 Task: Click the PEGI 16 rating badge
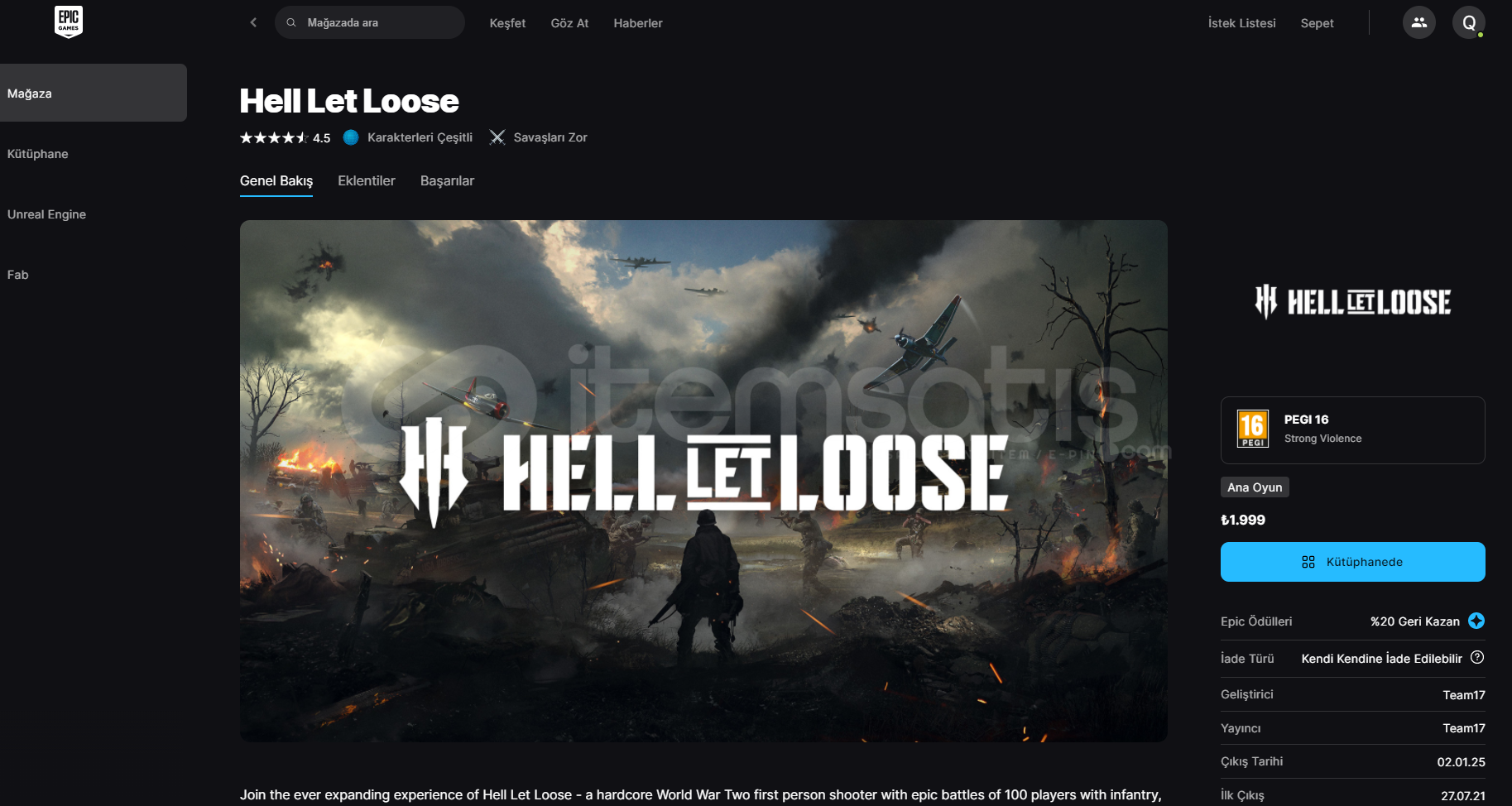[1252, 429]
